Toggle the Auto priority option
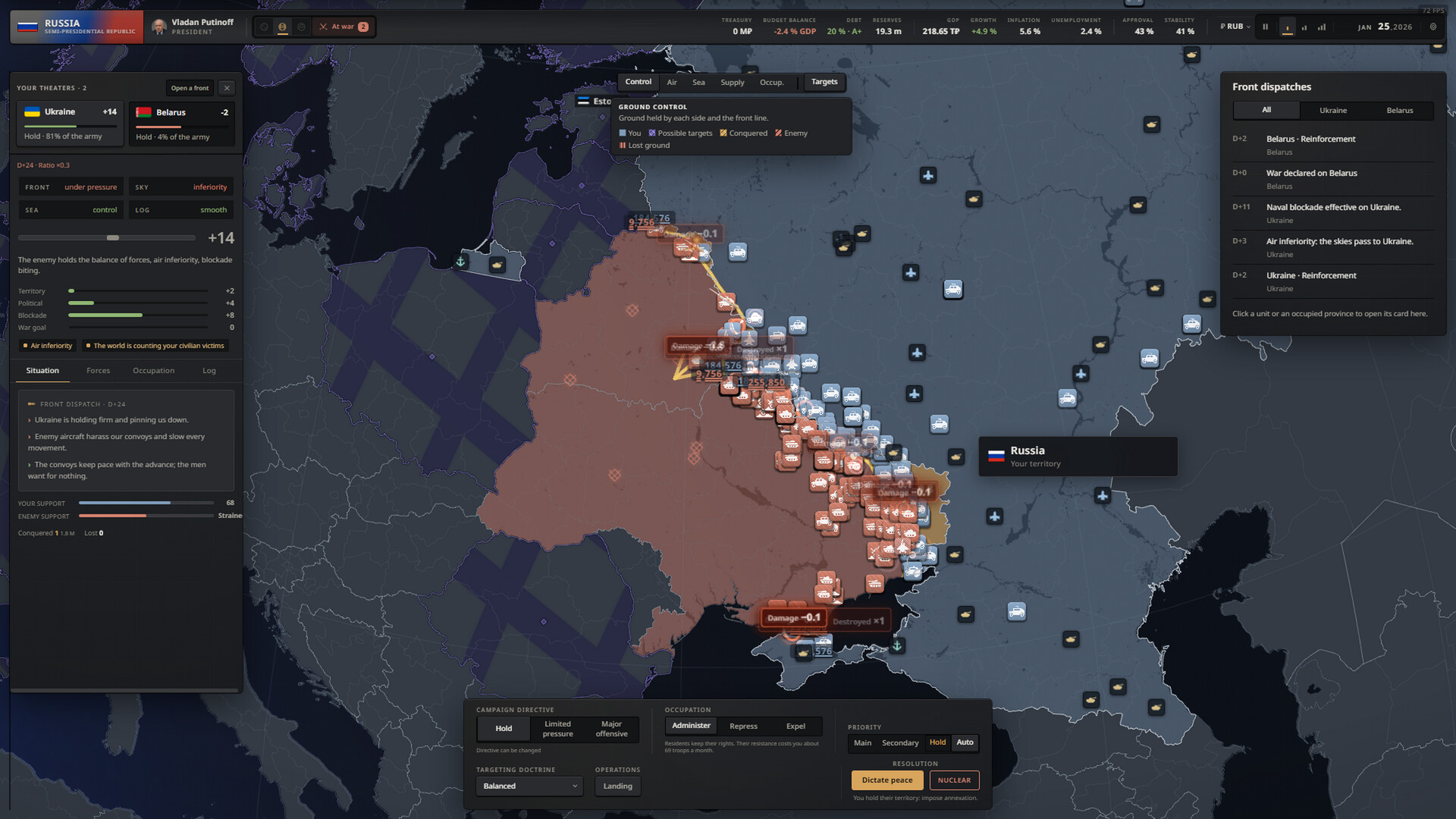 965,742
